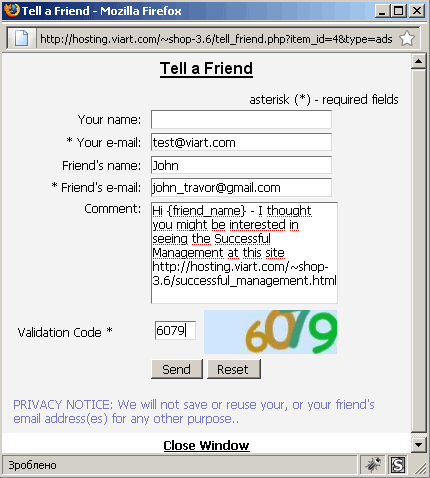The image size is (430, 478).
Task: Click the scrollbar up arrow
Action: coord(418,61)
